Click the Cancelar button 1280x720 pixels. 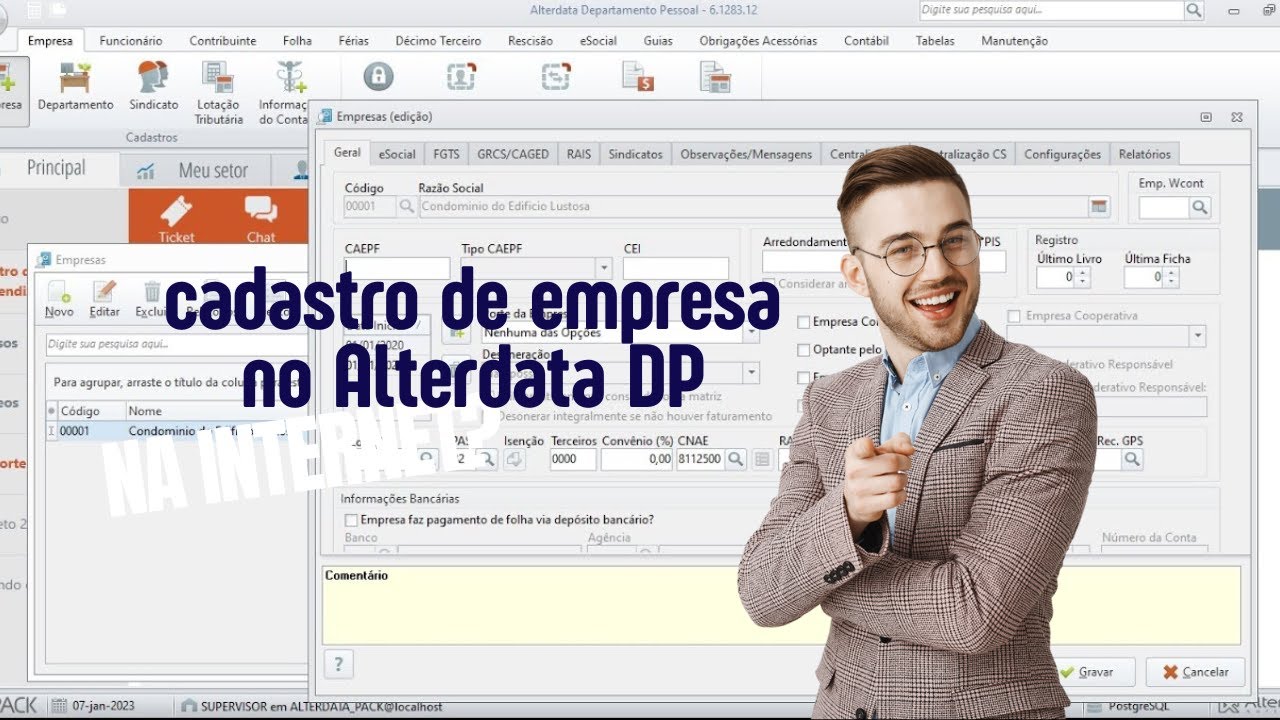tap(1195, 672)
